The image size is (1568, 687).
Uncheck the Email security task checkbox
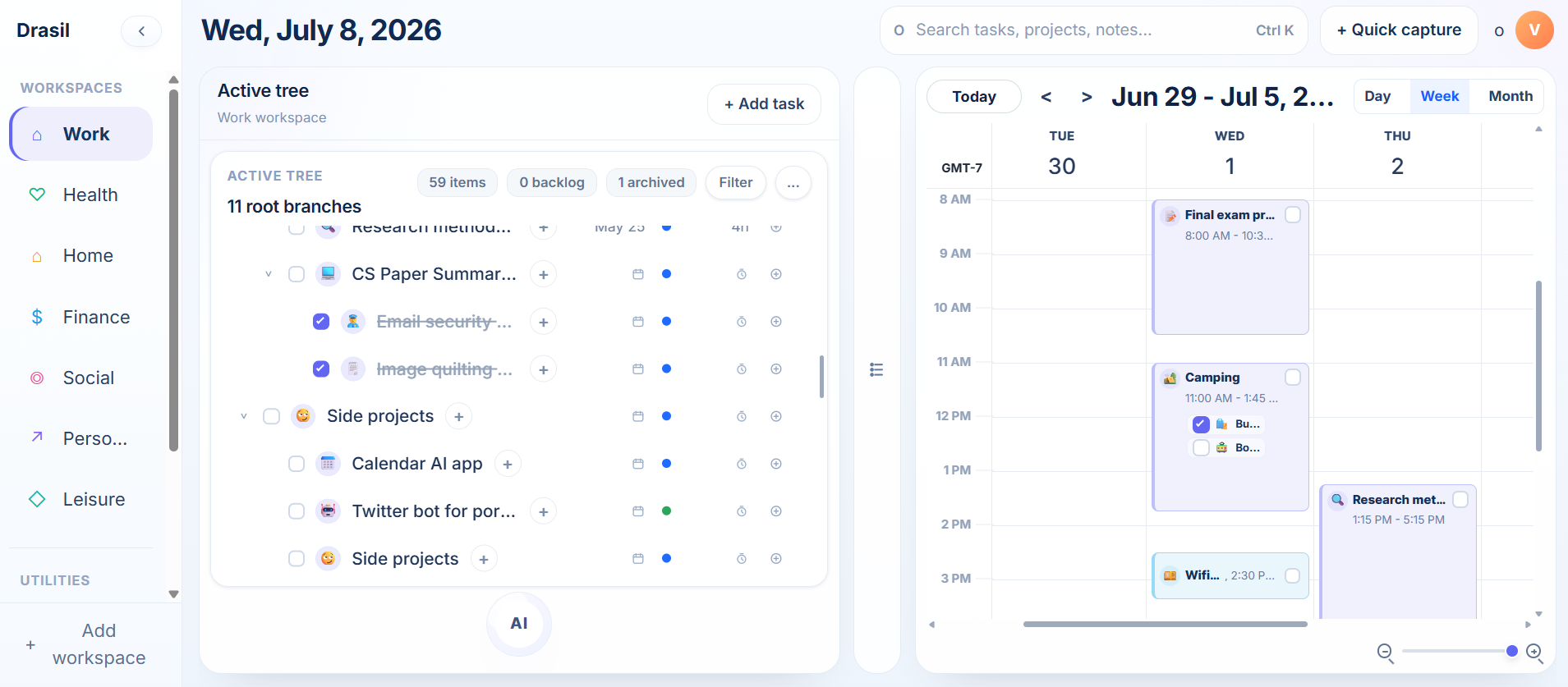[321, 322]
